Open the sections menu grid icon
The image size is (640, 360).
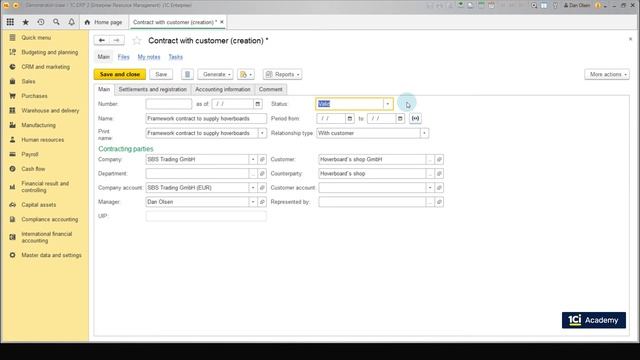10,22
